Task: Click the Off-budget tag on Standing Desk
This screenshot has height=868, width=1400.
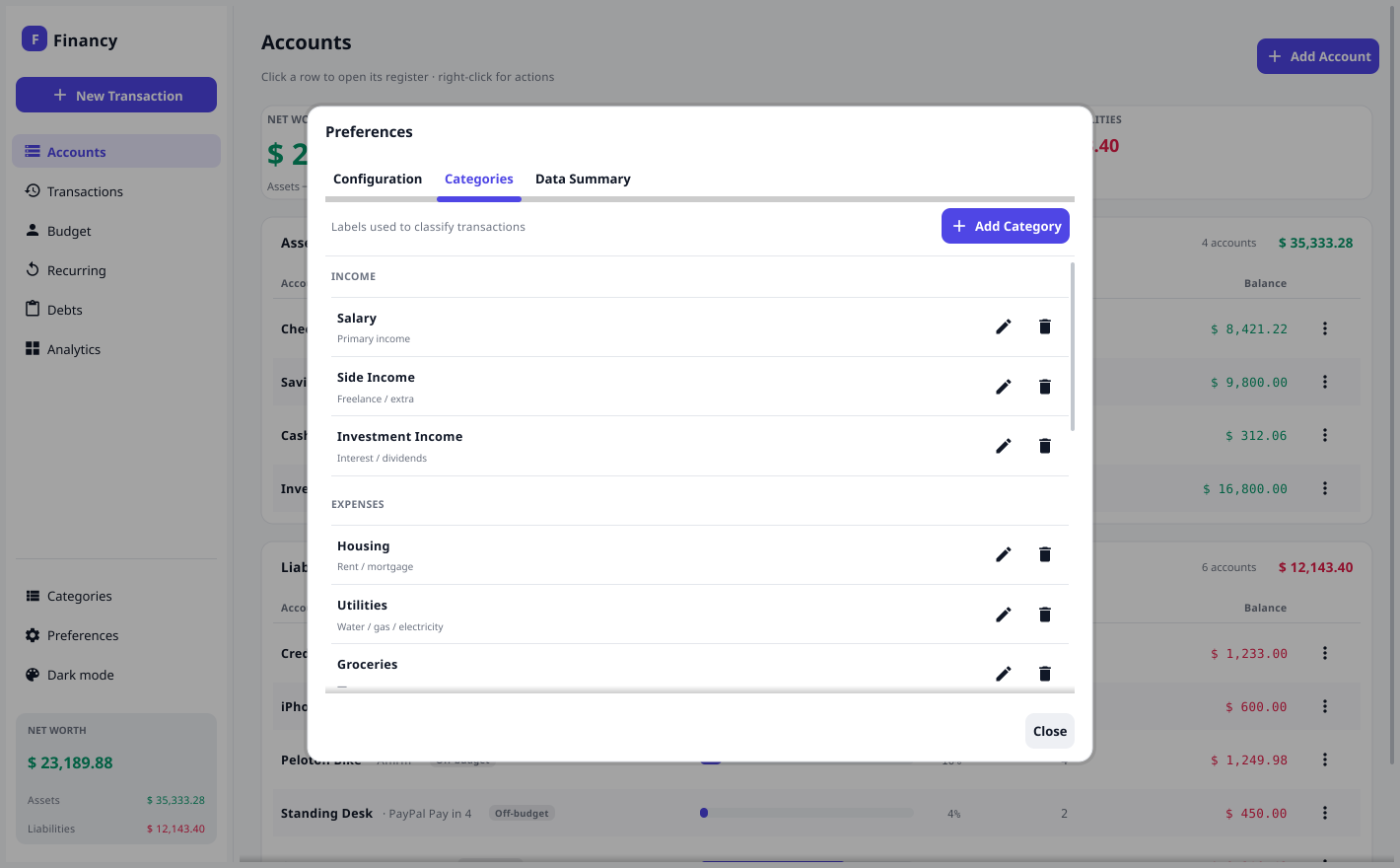Action: [x=522, y=813]
